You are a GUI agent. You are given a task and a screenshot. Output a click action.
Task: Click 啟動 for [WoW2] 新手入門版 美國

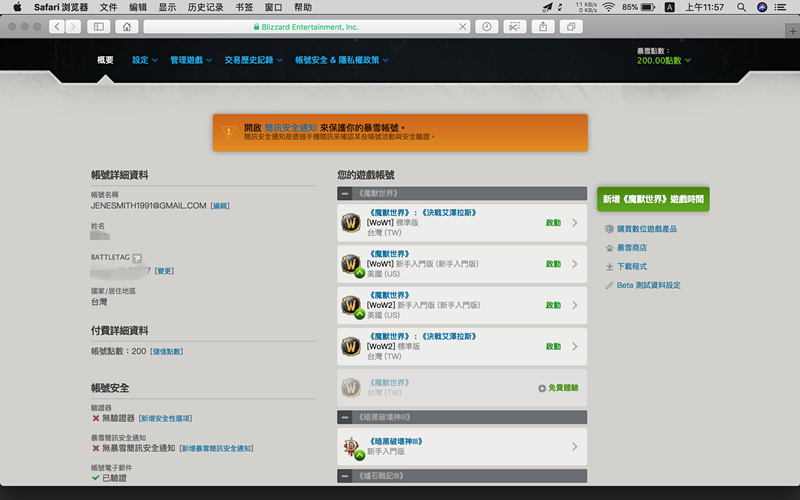click(x=553, y=305)
